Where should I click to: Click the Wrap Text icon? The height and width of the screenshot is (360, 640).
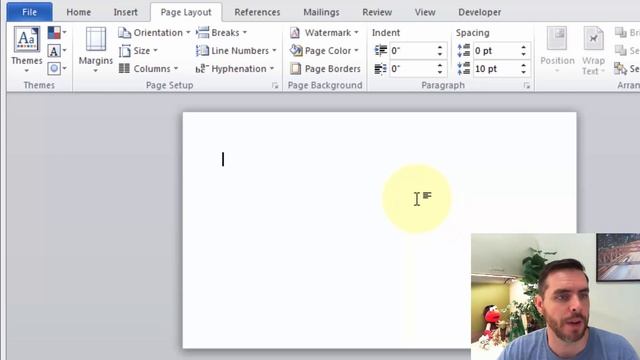pos(593,39)
